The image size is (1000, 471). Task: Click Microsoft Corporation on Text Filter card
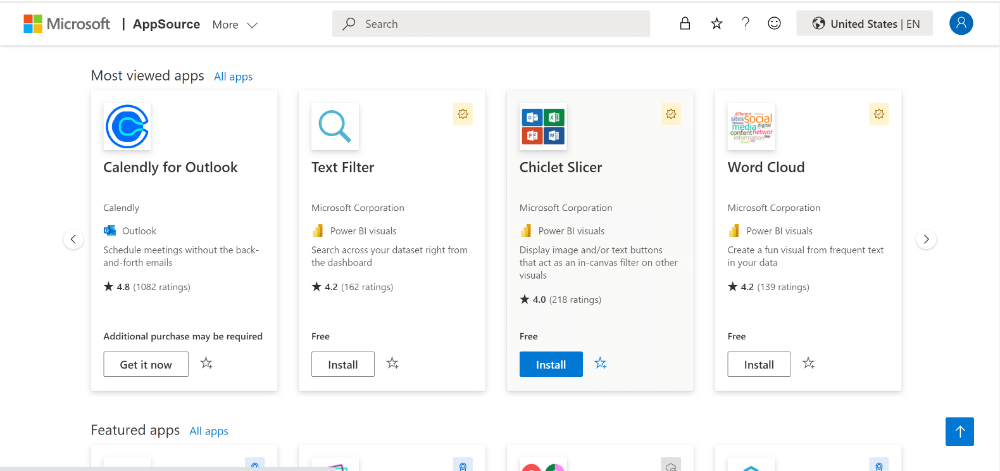point(358,208)
